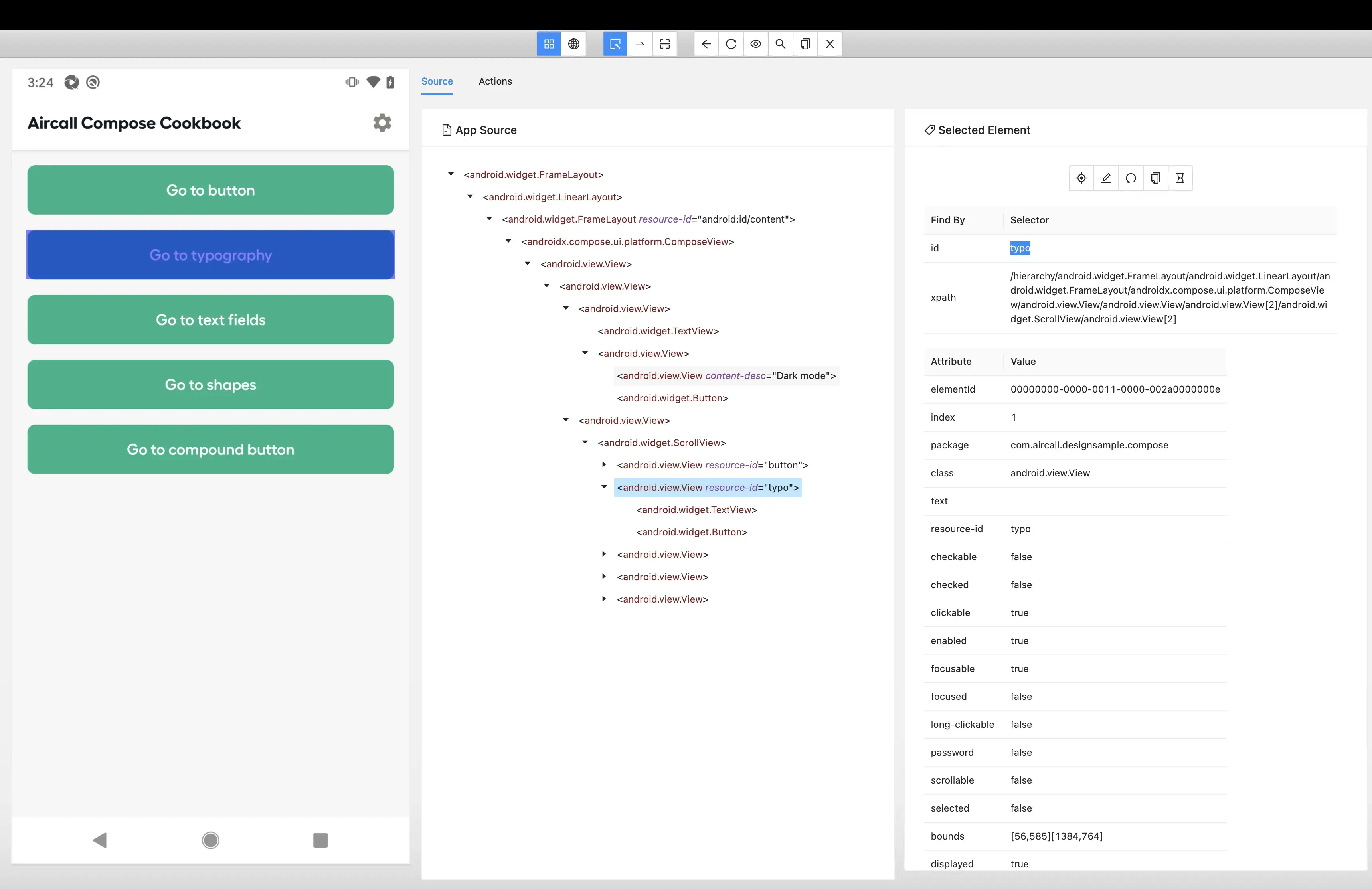The height and width of the screenshot is (889, 1372).
Task: Click Go to compound button
Action: (210, 450)
